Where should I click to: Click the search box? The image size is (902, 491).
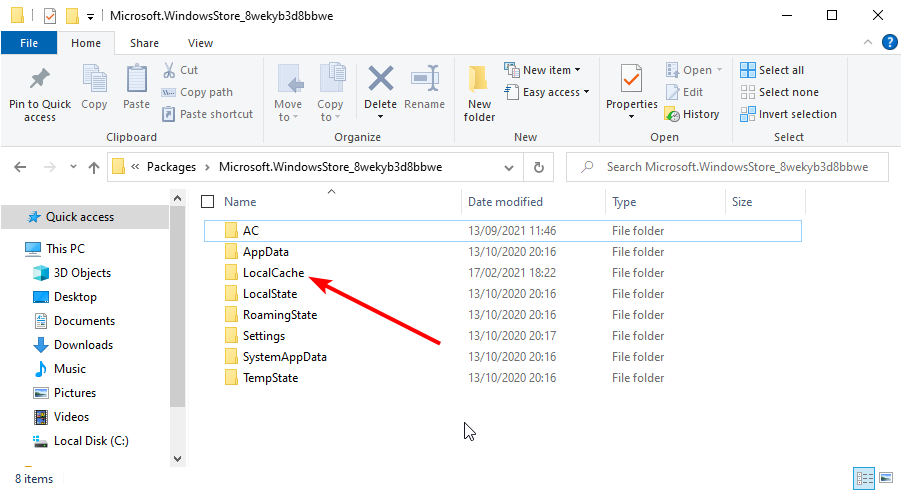(x=728, y=167)
